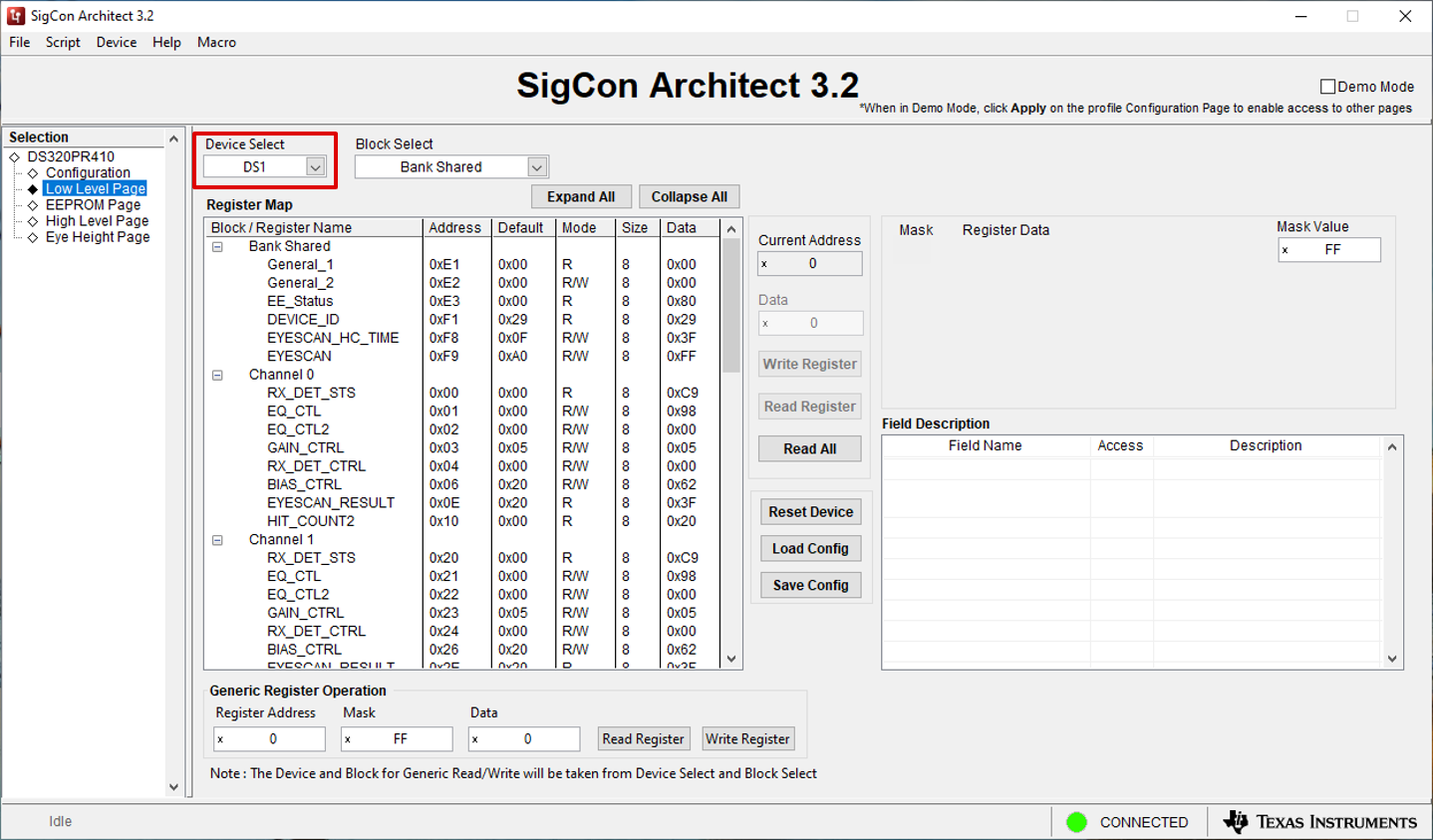Click the scroll-down arrow of the Selection panel
Image resolution: width=1433 pixels, height=840 pixels.
[x=173, y=787]
